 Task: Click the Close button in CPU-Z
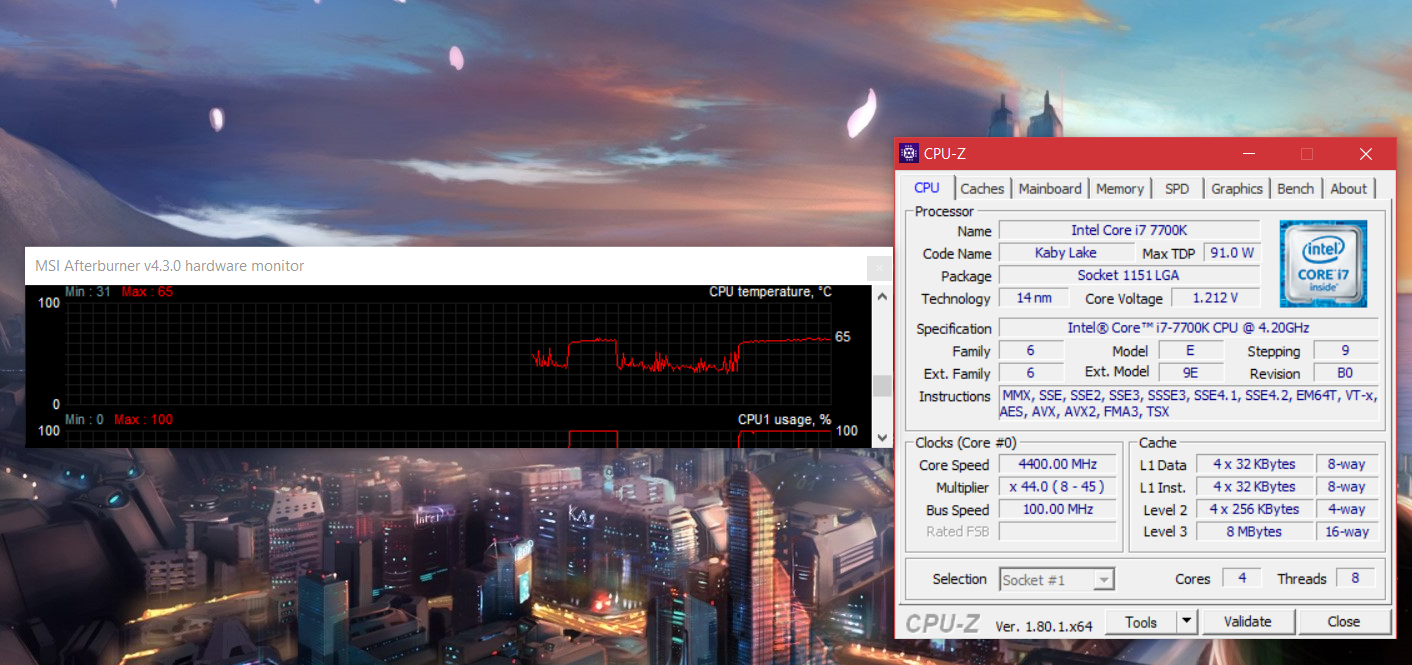[x=1344, y=622]
